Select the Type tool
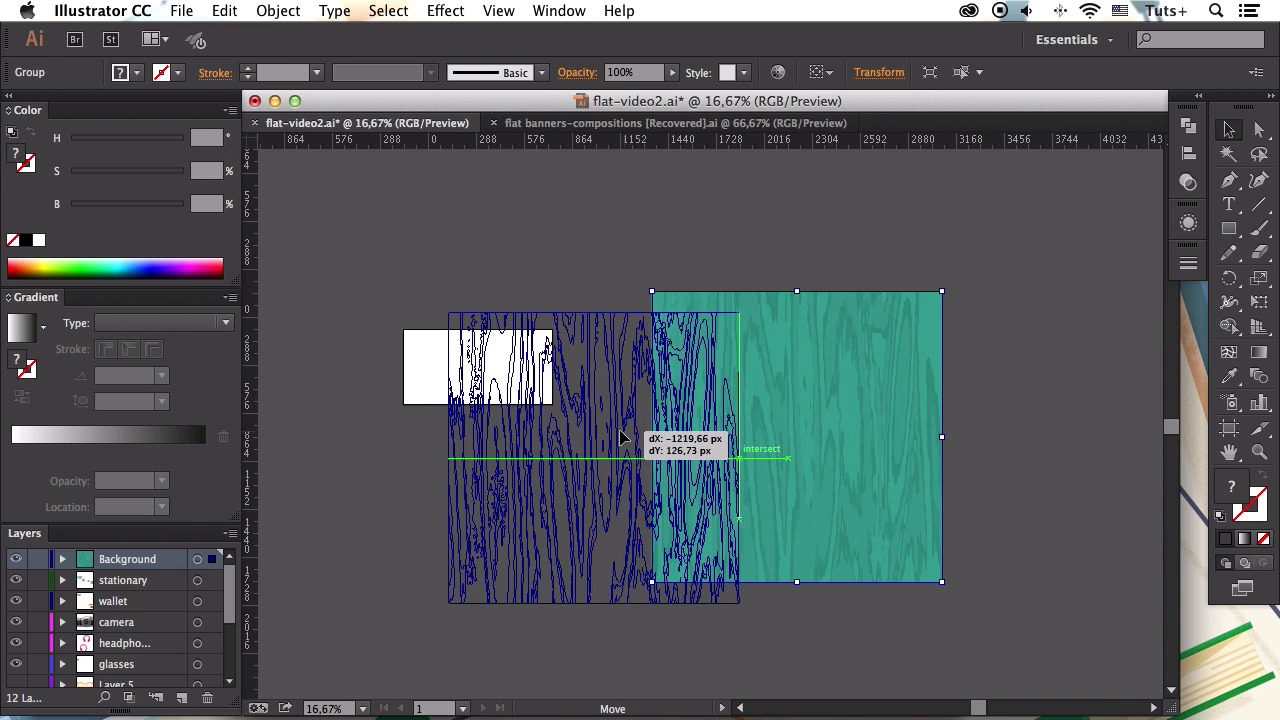 (x=1229, y=204)
